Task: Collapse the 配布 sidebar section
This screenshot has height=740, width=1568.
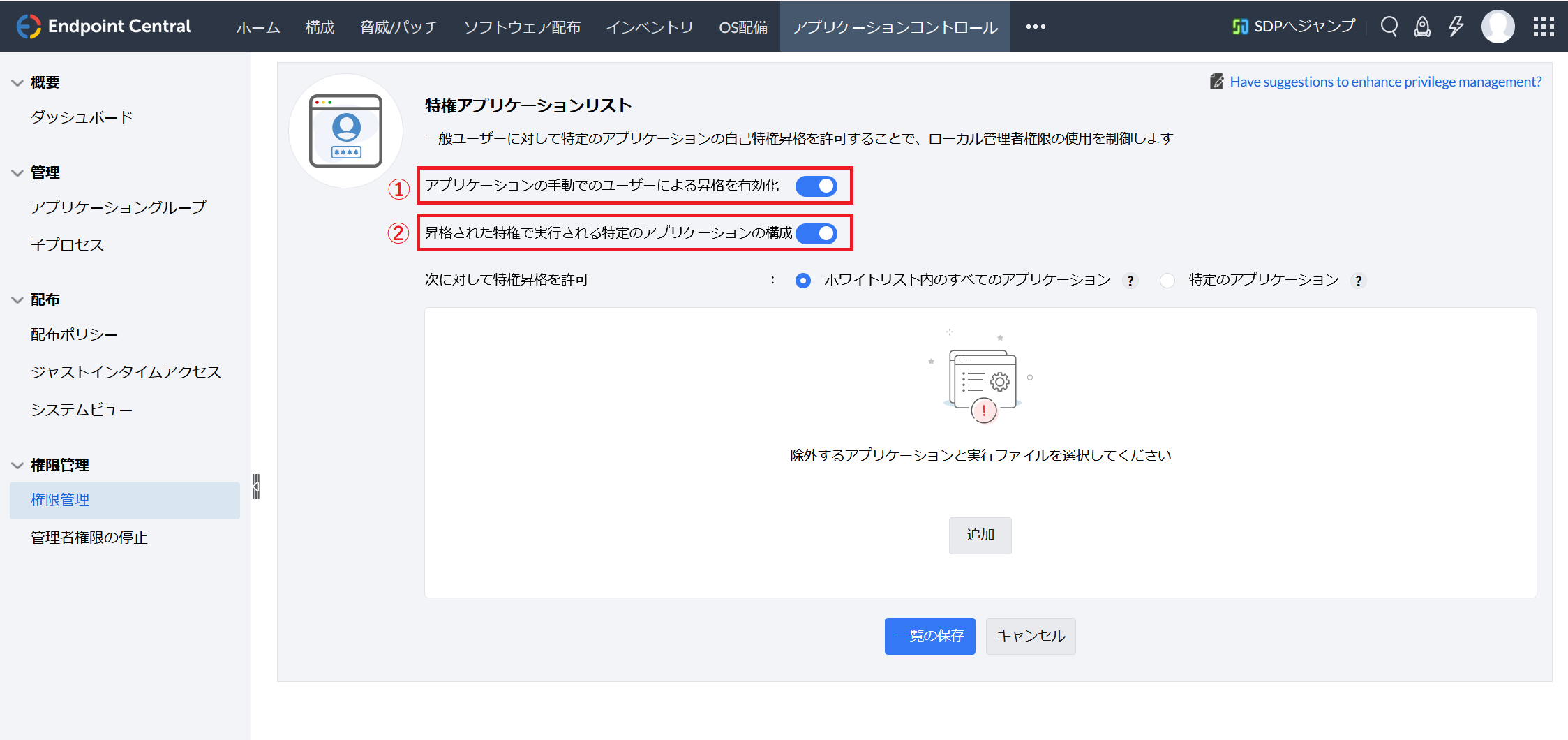Action: pyautogui.click(x=17, y=299)
